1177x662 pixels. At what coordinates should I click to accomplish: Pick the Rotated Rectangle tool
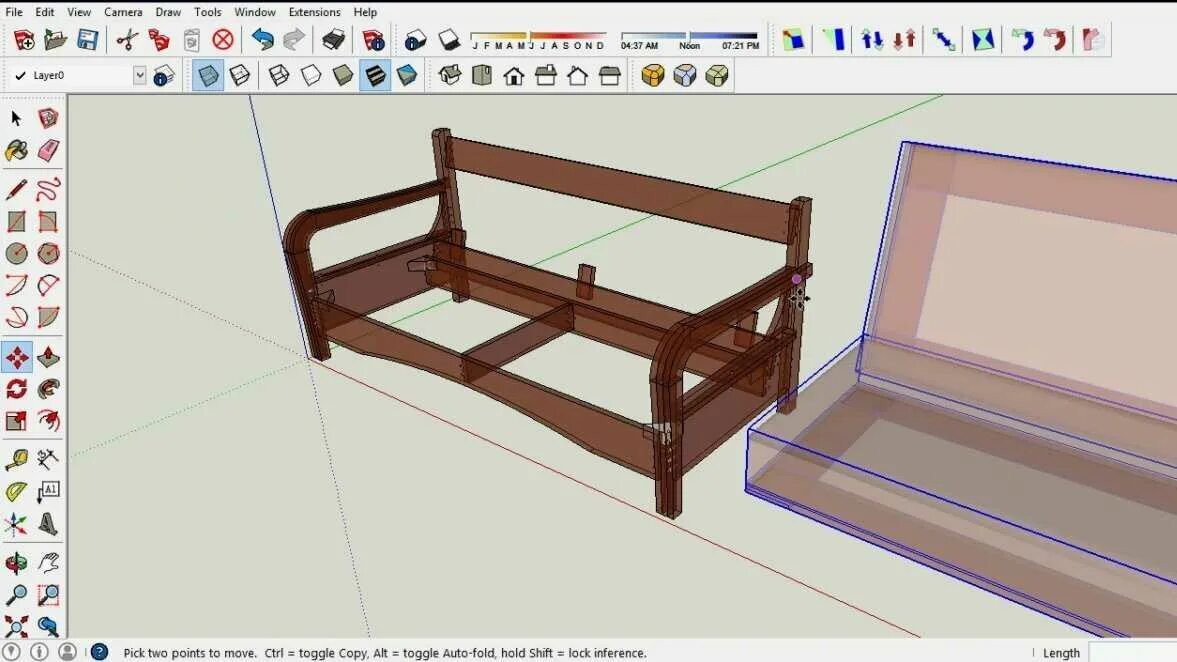pos(48,221)
